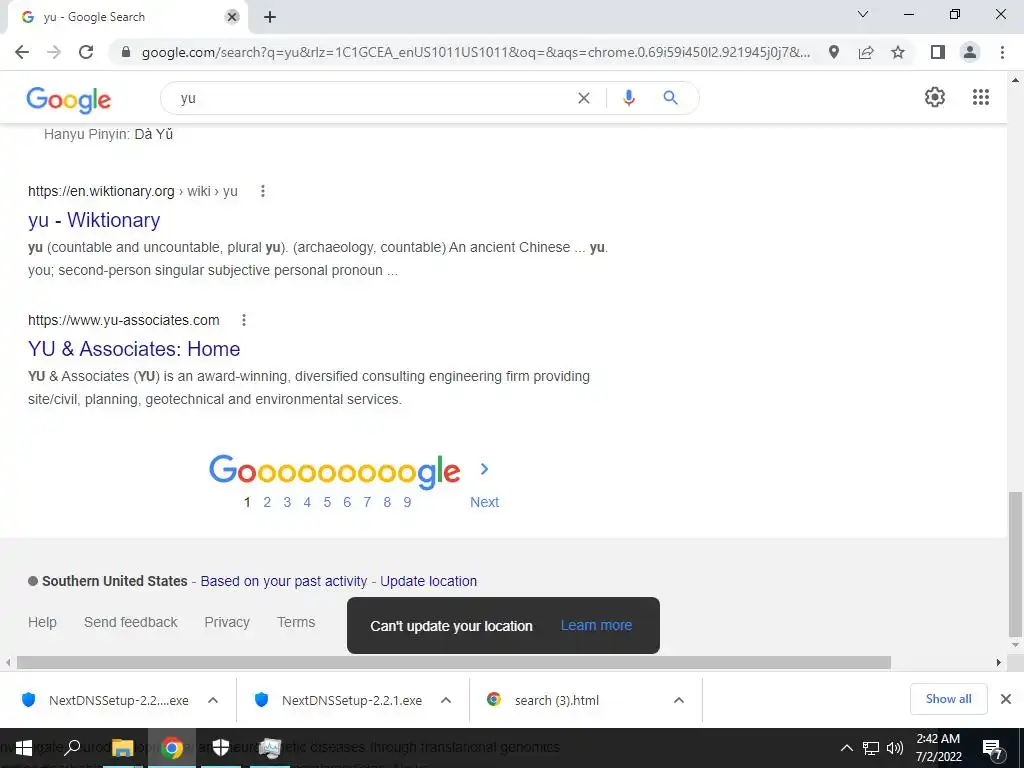Open the Privacy footer link
The height and width of the screenshot is (768, 1024).
point(227,622)
